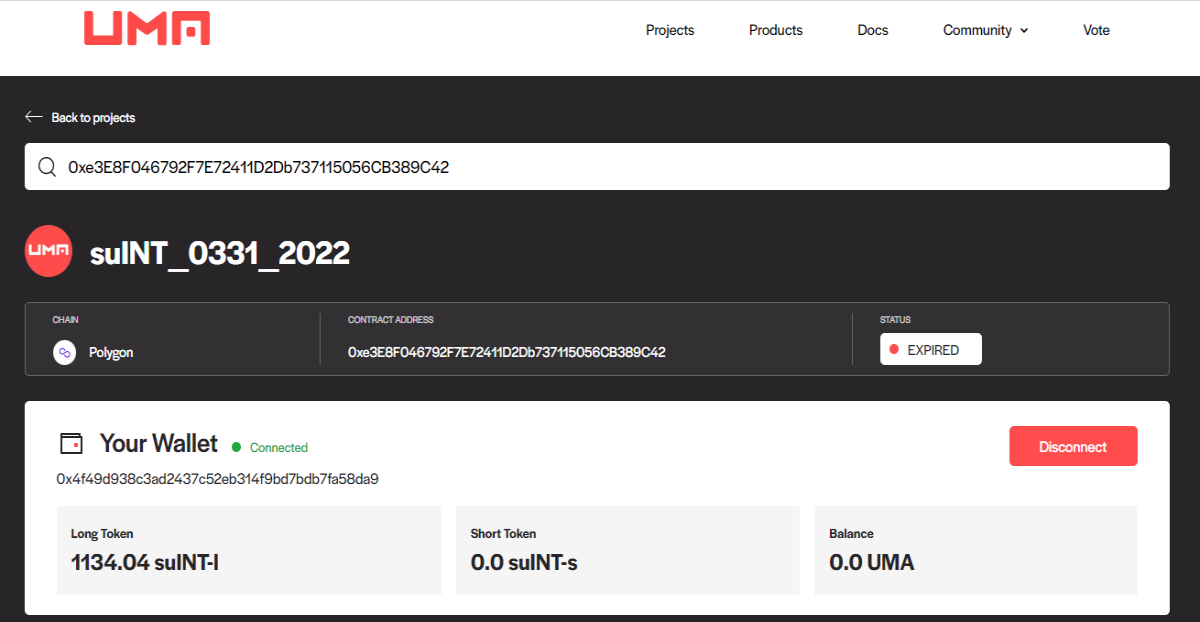The width and height of the screenshot is (1200, 622).
Task: Open the Projects menu item
Action: pos(670,30)
